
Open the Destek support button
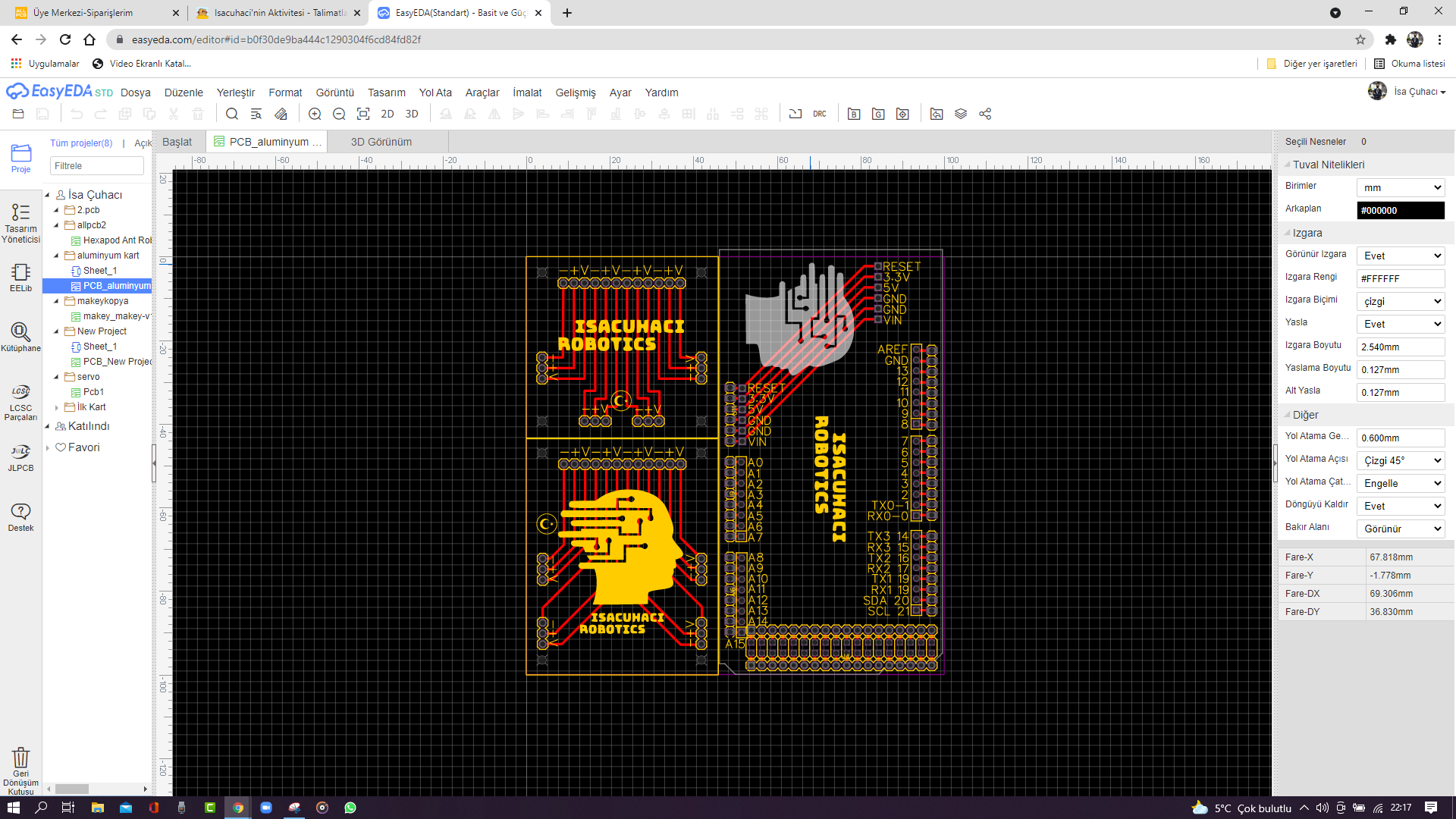(x=20, y=516)
